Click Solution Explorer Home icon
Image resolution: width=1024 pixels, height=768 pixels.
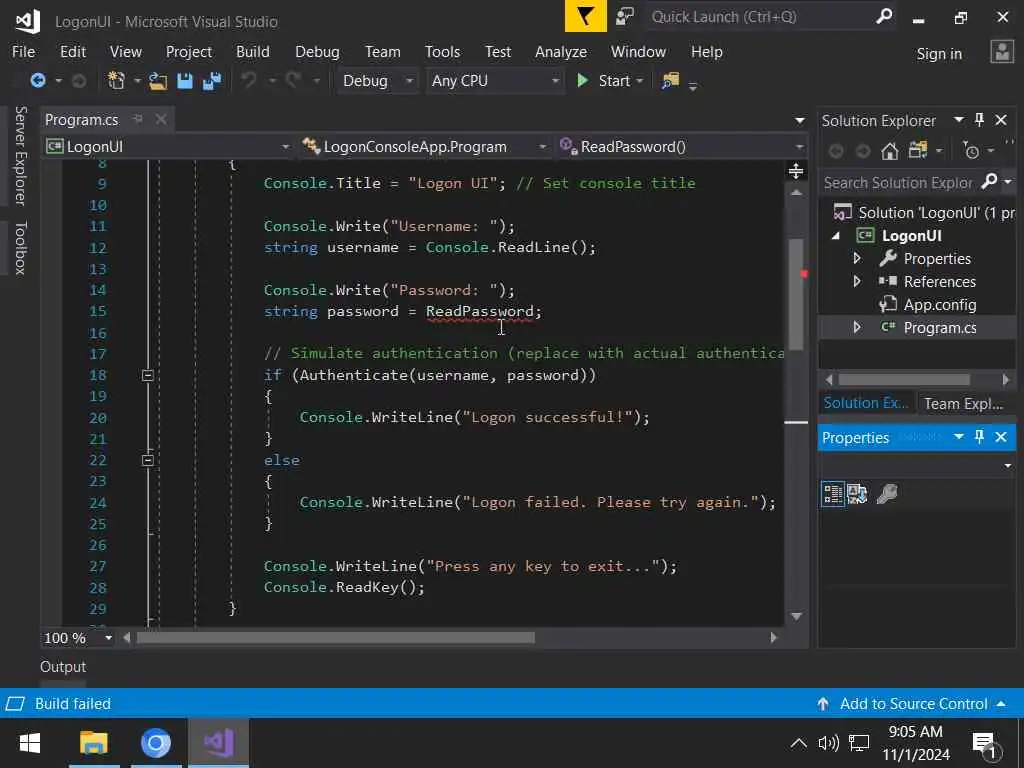[x=889, y=152]
